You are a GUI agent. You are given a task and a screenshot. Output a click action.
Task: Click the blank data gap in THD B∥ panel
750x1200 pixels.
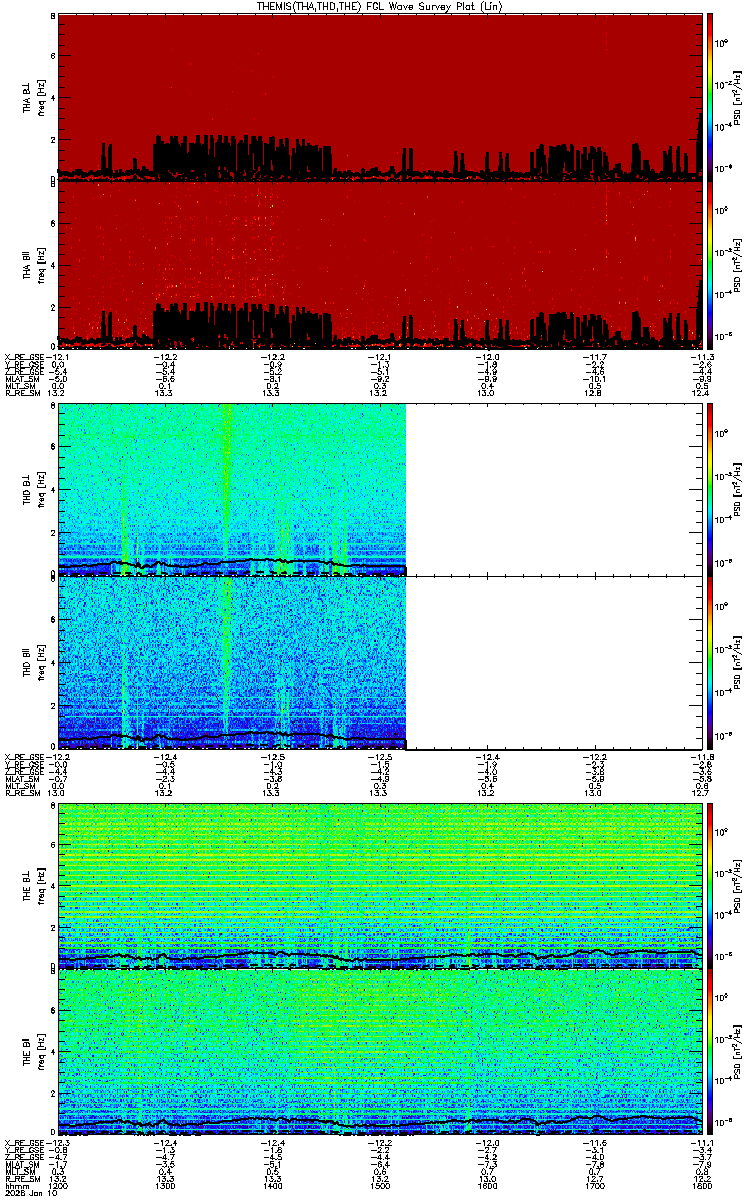click(x=555, y=661)
